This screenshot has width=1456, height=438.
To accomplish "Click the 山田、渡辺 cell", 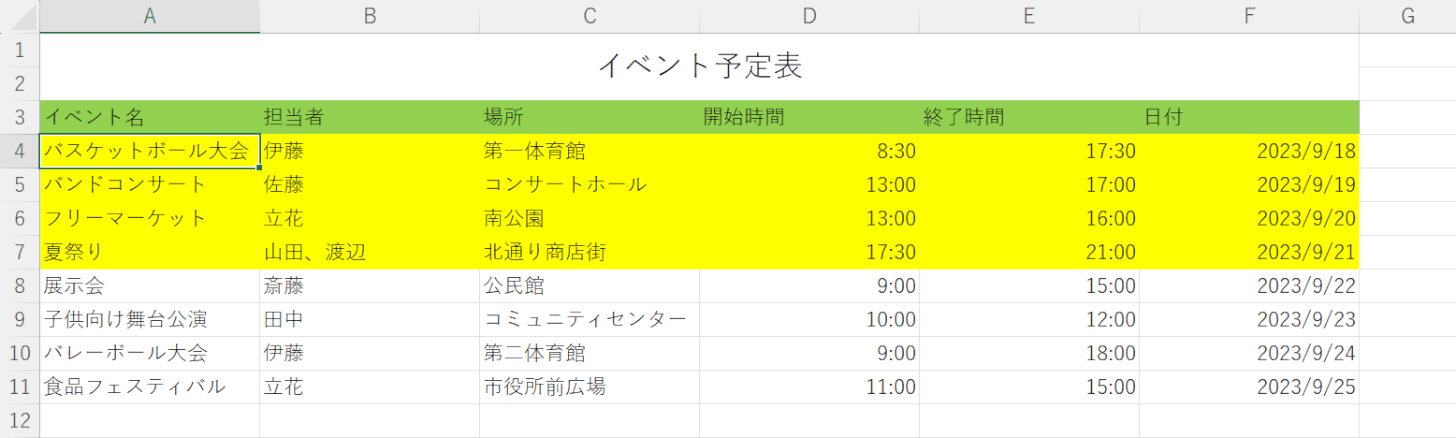I will point(369,252).
